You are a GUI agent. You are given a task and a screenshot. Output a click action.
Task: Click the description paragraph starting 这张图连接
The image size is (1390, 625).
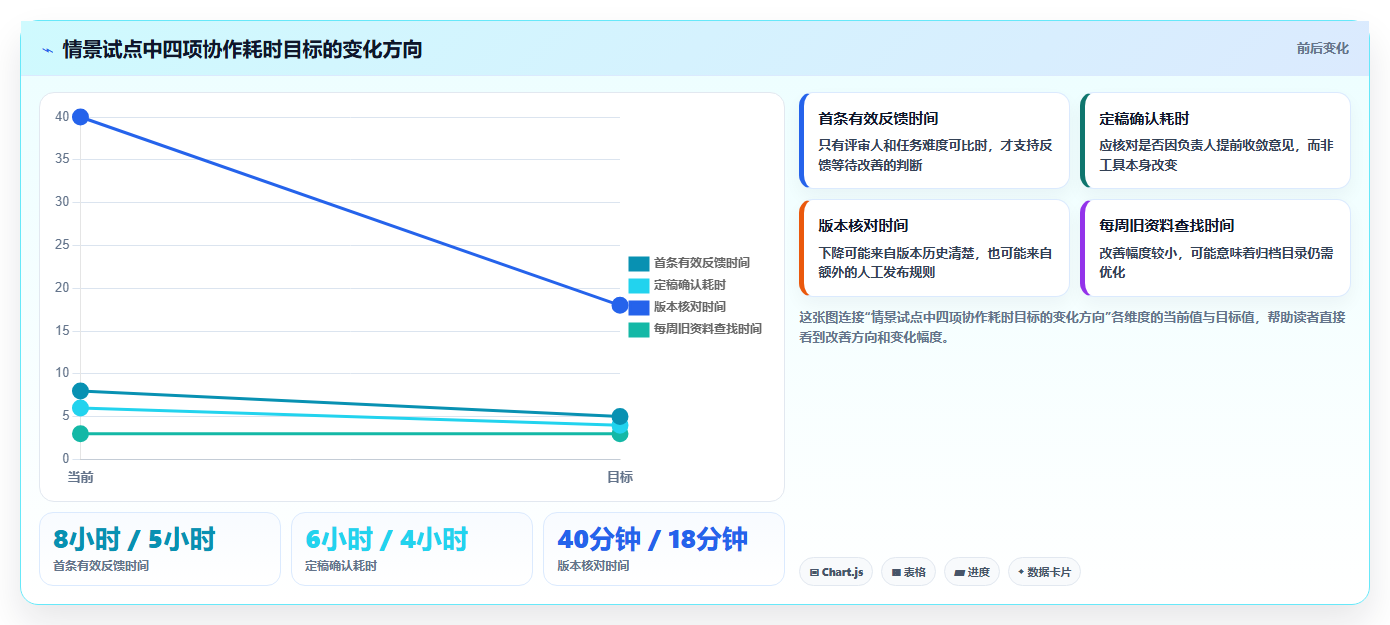coord(1072,327)
